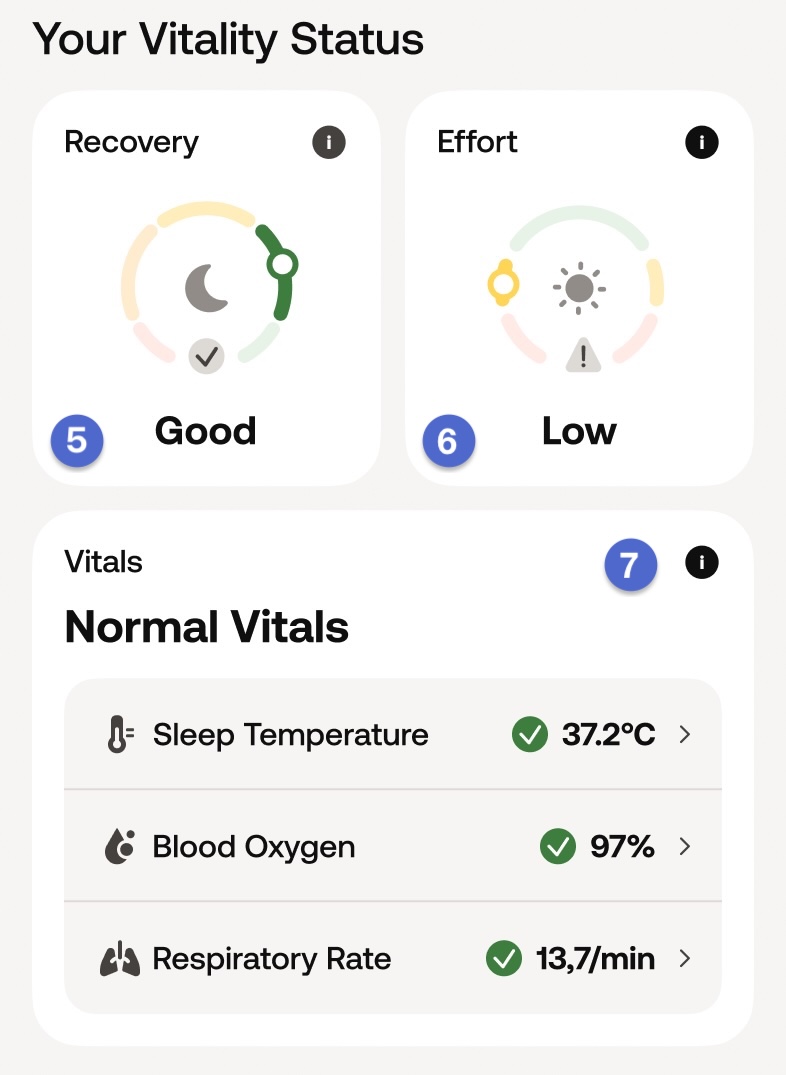786x1075 pixels.
Task: Click the lungs icon for Respiratory Rate
Action: click(x=119, y=960)
